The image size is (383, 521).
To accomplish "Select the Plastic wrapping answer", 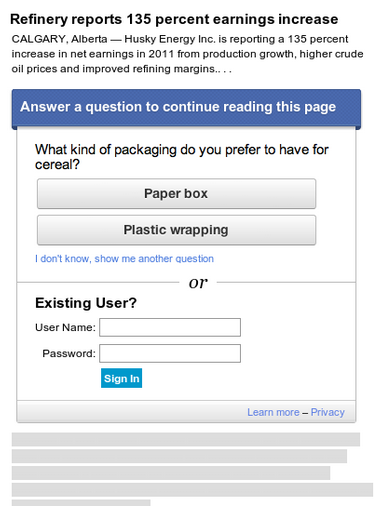I will tap(176, 230).
